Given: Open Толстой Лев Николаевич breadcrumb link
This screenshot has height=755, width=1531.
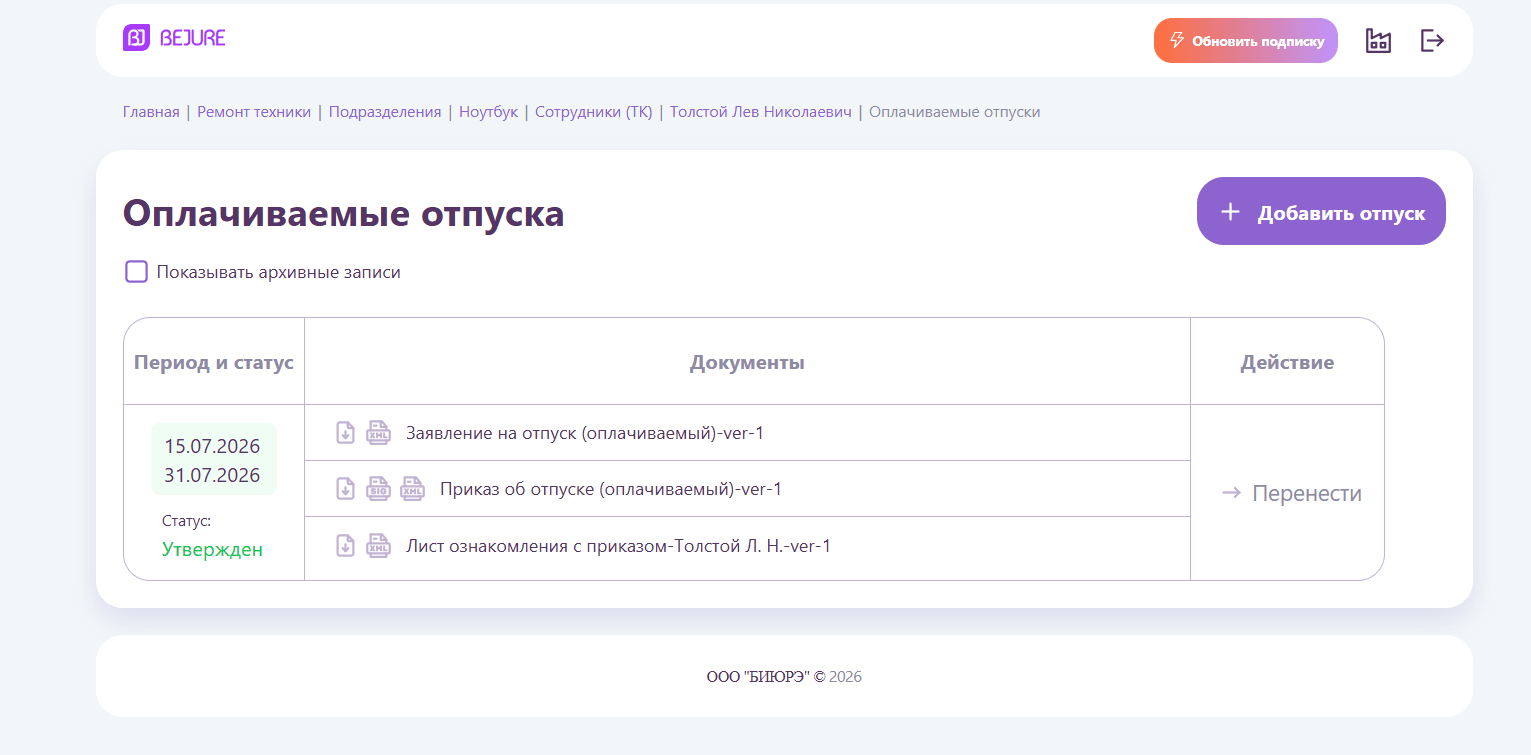Looking at the screenshot, I should point(761,112).
